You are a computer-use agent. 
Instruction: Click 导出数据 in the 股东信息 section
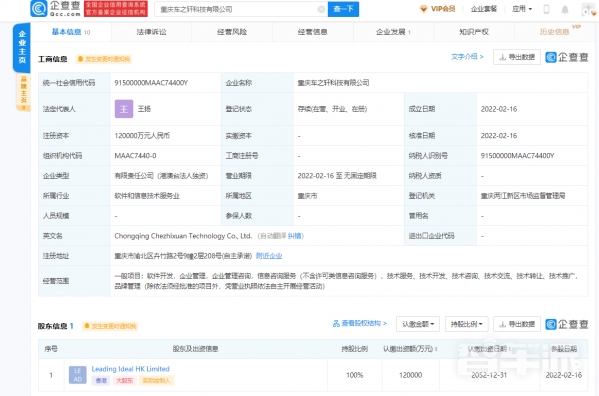[517, 324]
